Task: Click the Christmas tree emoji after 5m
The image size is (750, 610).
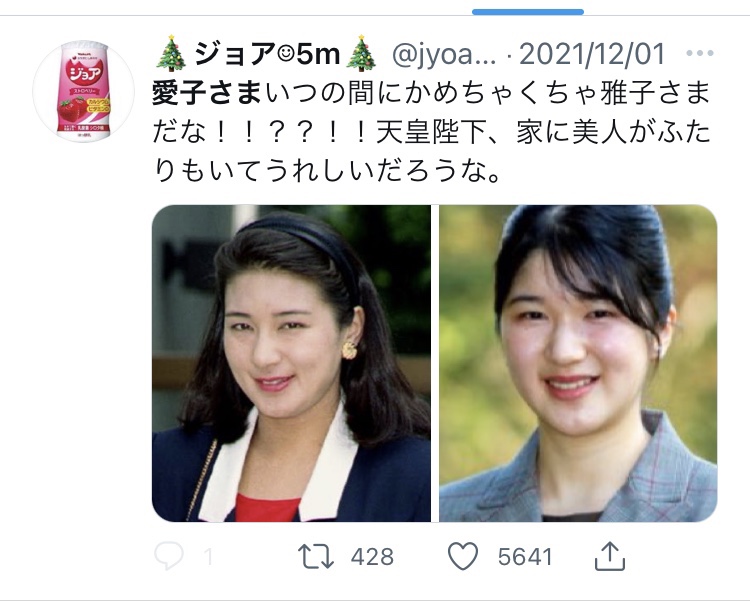Action: coord(362,53)
